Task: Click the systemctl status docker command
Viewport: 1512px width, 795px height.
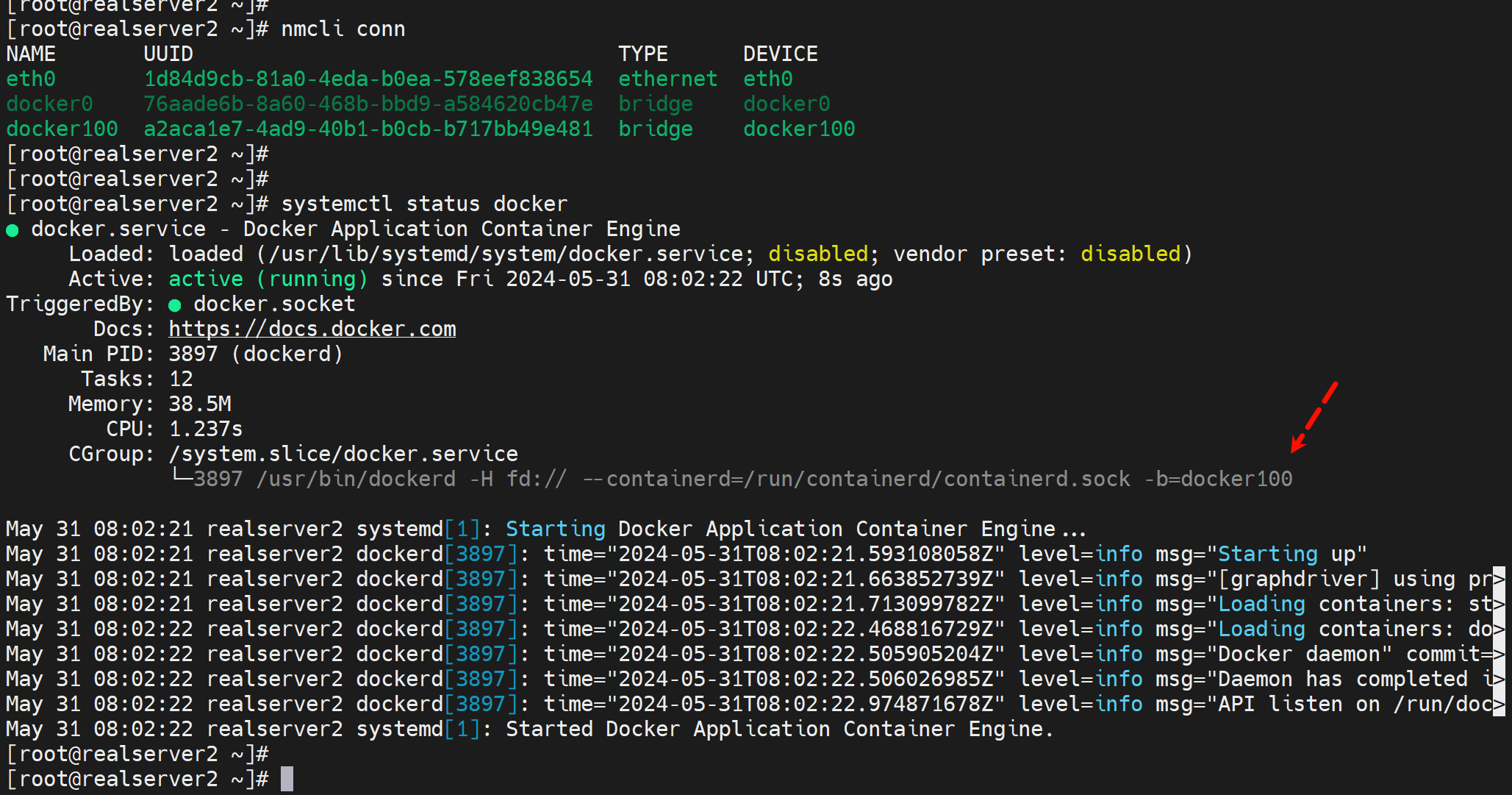Action: [424, 204]
